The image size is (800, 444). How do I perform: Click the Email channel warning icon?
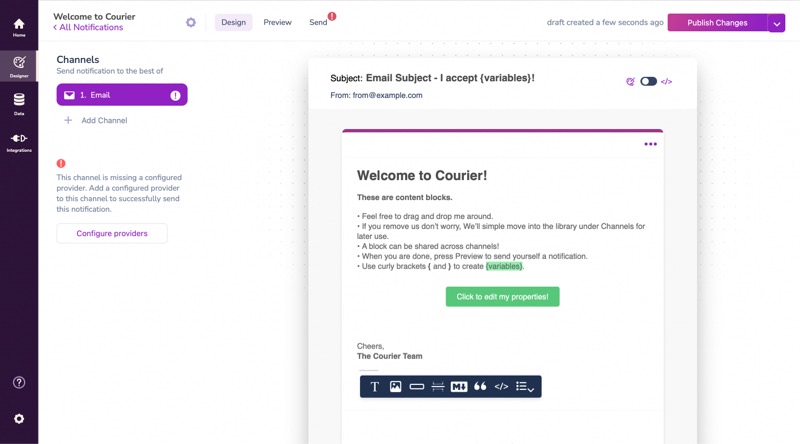(x=175, y=95)
